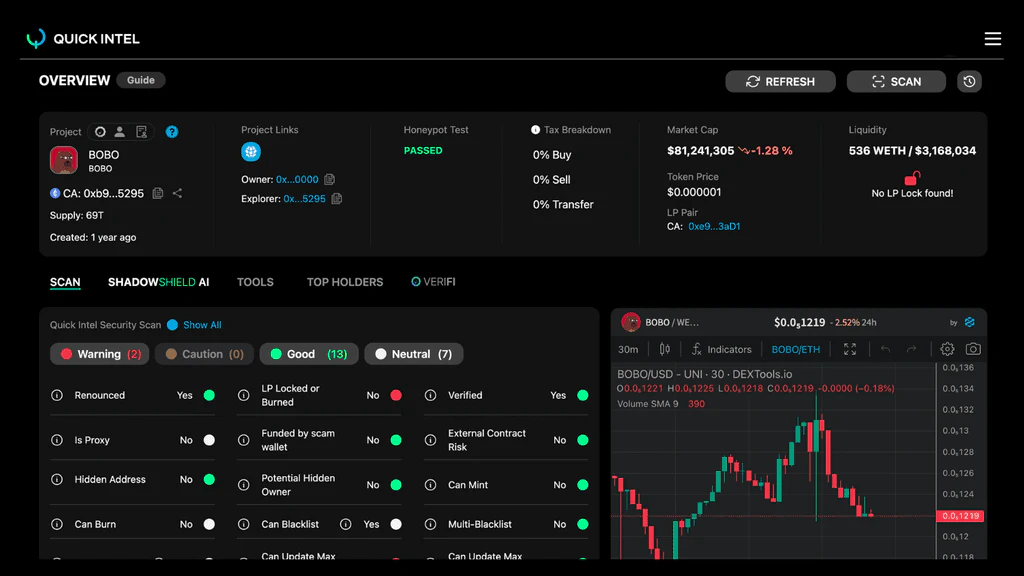The width and height of the screenshot is (1024, 576).
Task: Open the candle chart style selector
Action: 663,349
